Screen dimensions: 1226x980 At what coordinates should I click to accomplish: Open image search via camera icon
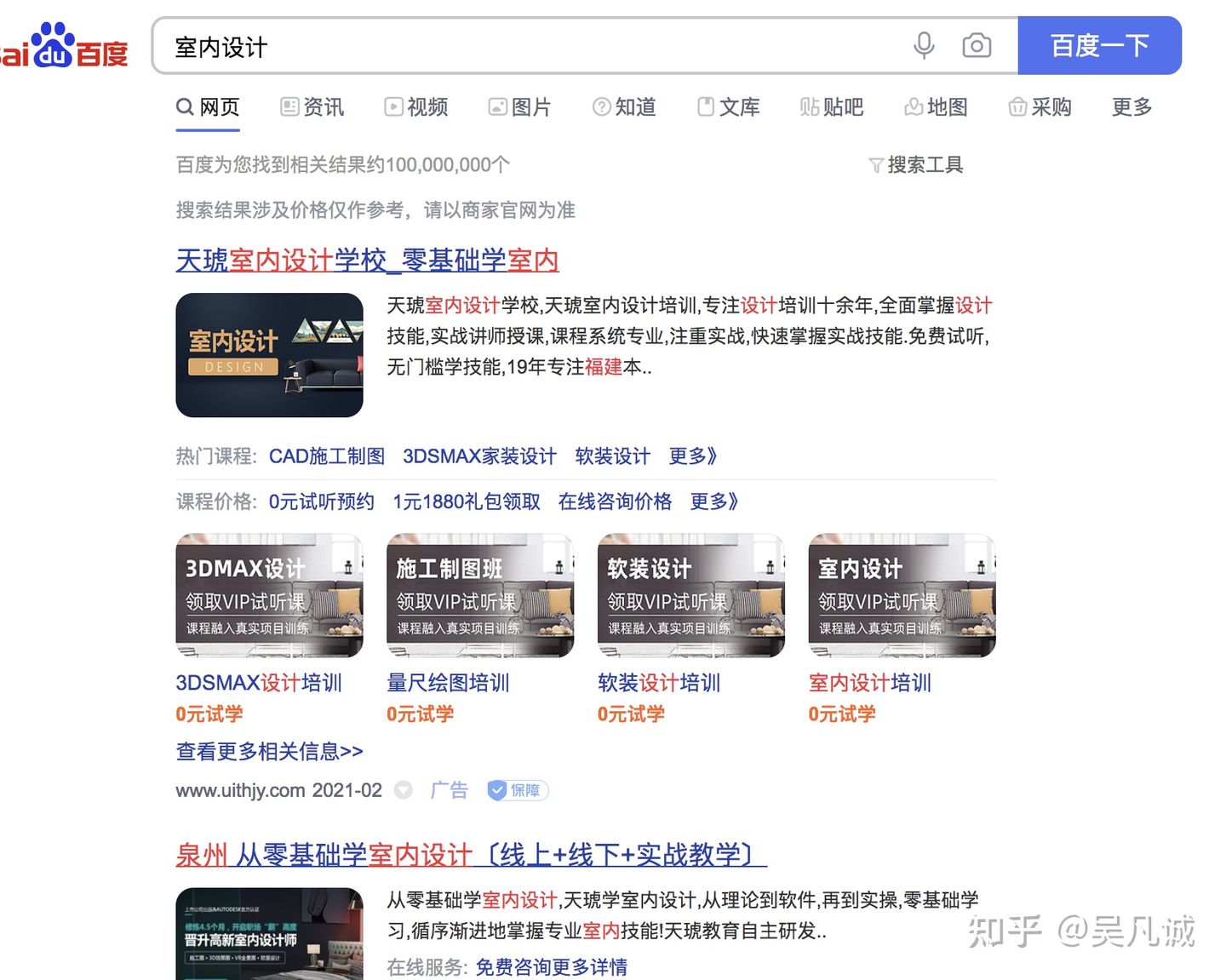(977, 45)
